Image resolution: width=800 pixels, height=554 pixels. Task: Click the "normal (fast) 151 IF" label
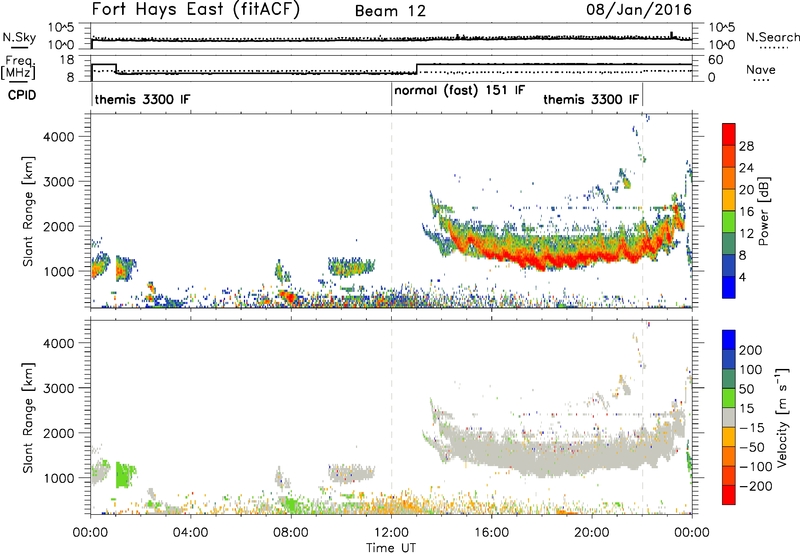tap(459, 91)
